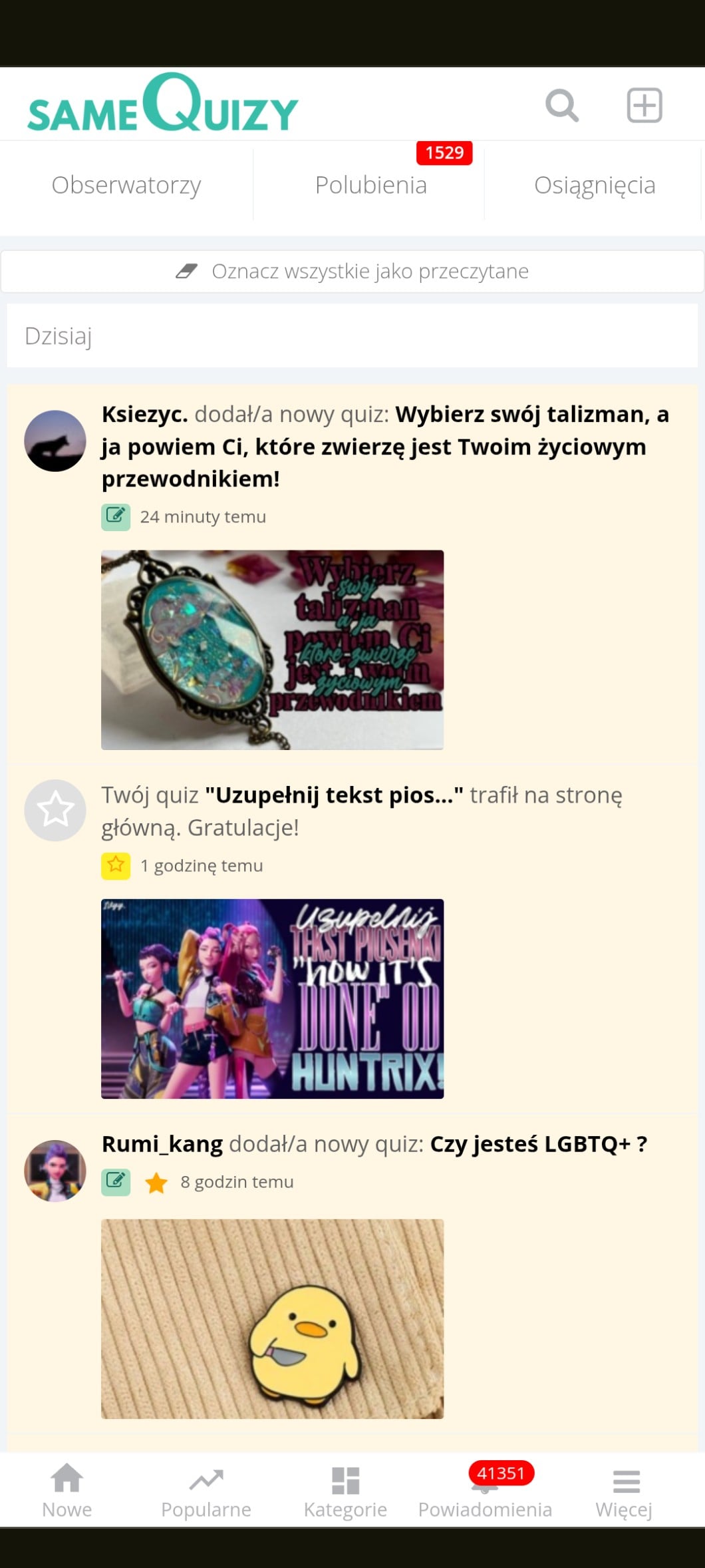Switch to Obserwatorzy tab
The height and width of the screenshot is (1568, 705).
point(126,185)
